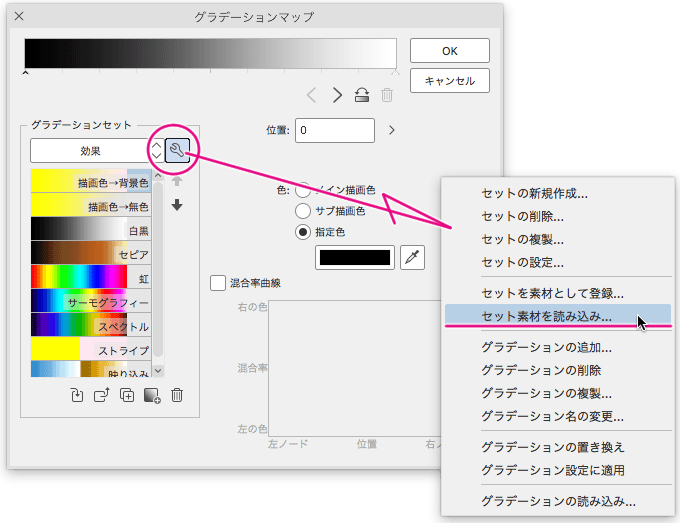Click the duplicate gradient icon
This screenshot has height=523, width=680.
[x=127, y=395]
